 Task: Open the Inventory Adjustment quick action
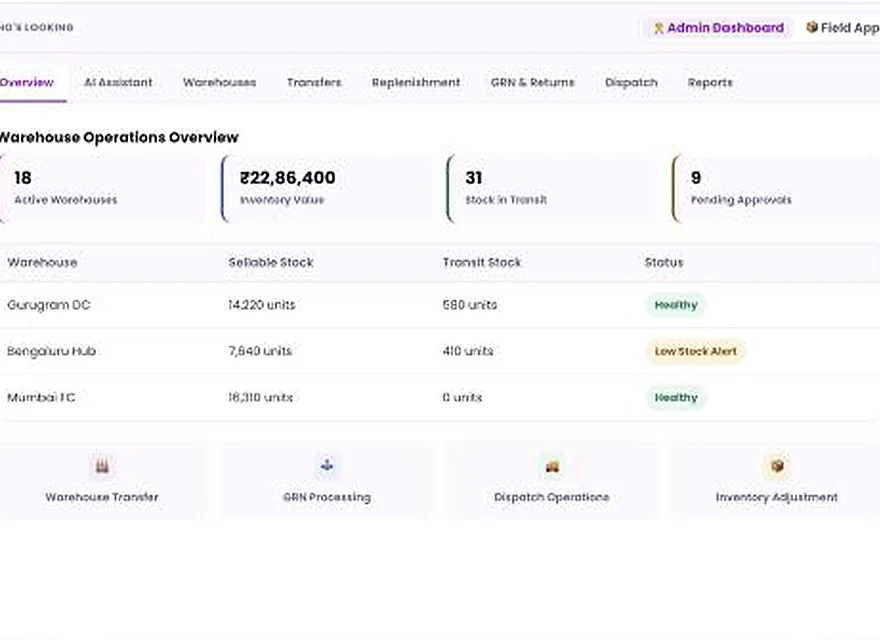point(777,481)
